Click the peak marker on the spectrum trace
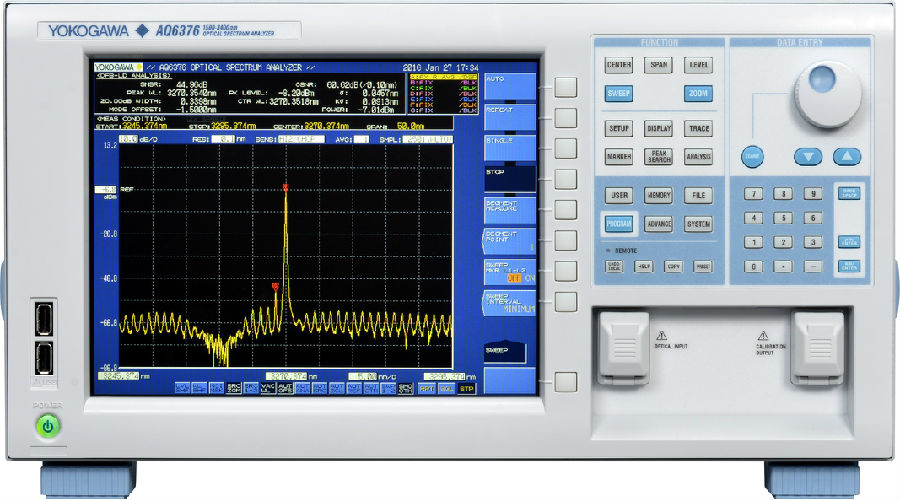900x500 pixels. [285, 187]
